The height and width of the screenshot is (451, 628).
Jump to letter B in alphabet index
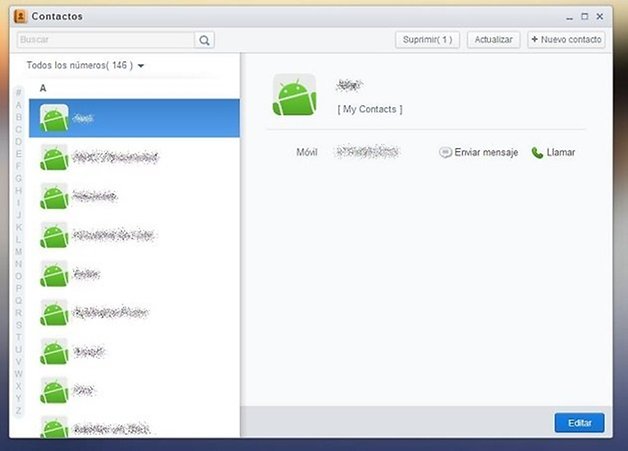[x=18, y=117]
